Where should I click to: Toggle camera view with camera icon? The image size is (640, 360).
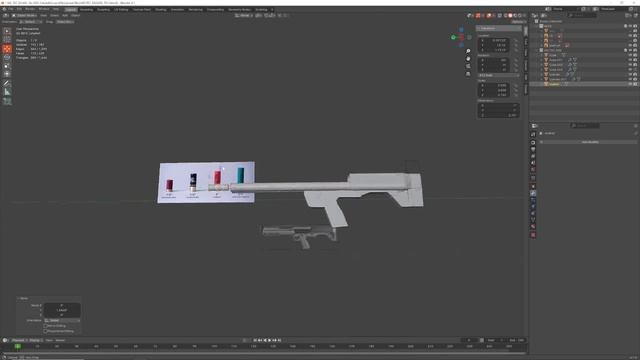point(468,66)
